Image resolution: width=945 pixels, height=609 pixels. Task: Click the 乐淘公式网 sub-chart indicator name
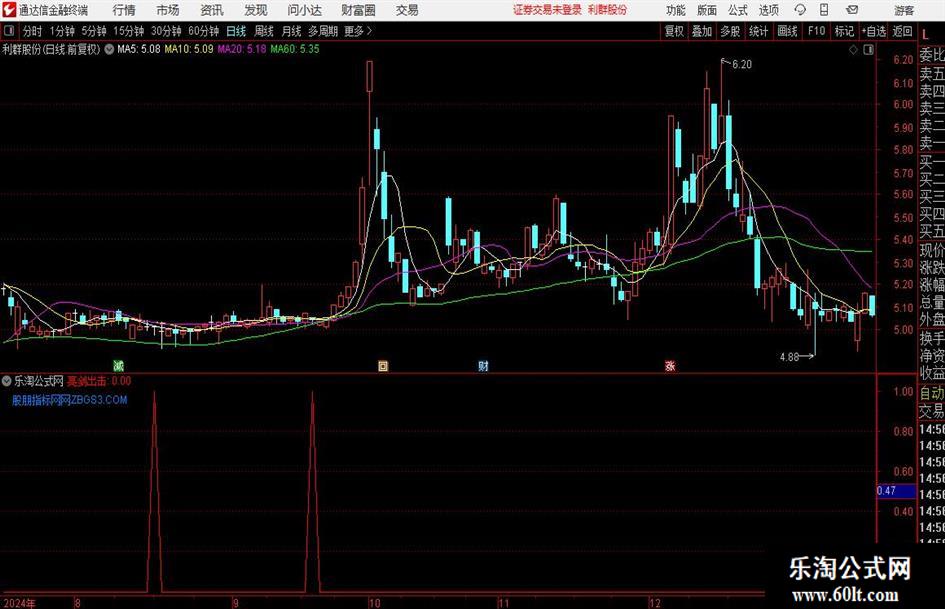(x=39, y=381)
